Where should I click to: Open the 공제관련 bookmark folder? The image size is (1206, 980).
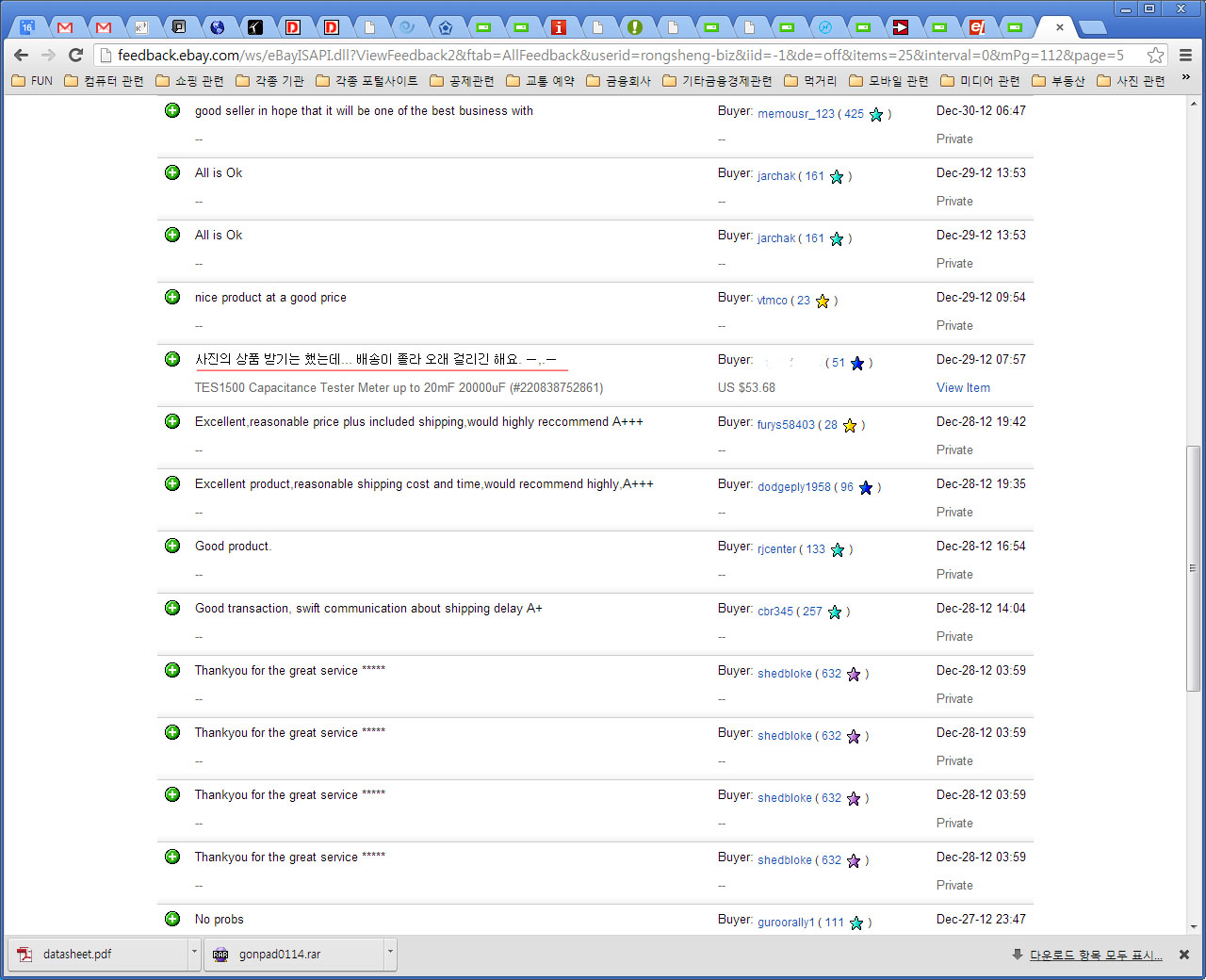coord(462,81)
